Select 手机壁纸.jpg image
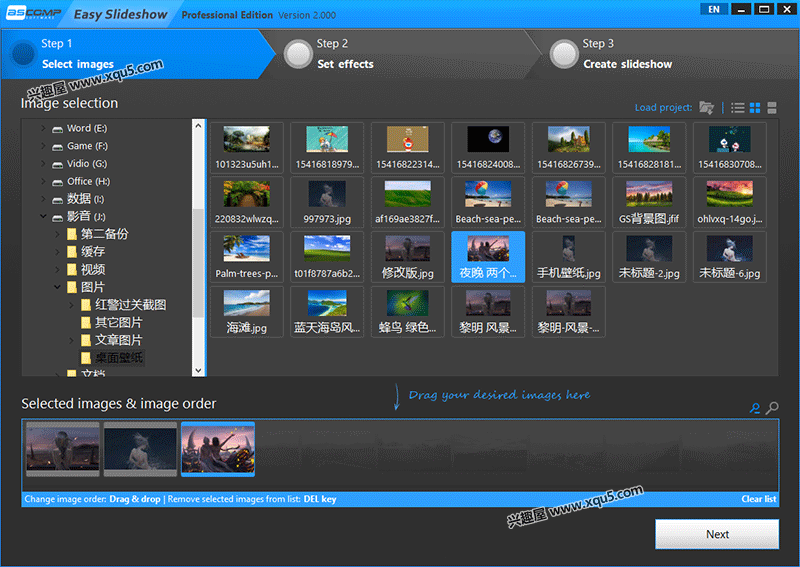Image resolution: width=800 pixels, height=567 pixels. [569, 257]
